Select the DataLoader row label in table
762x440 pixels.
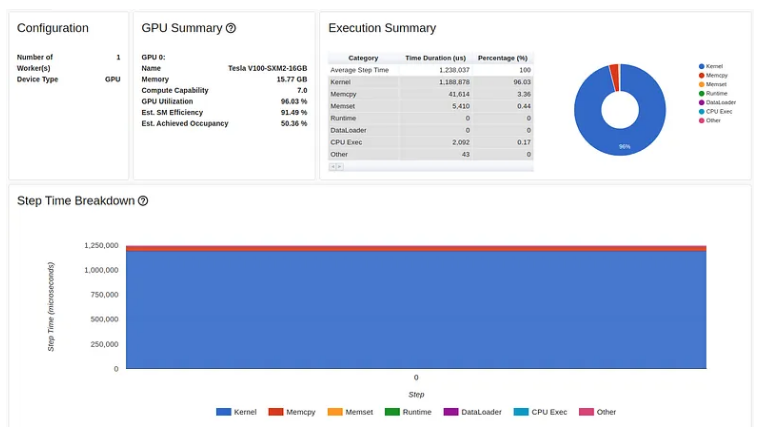[x=348, y=130]
